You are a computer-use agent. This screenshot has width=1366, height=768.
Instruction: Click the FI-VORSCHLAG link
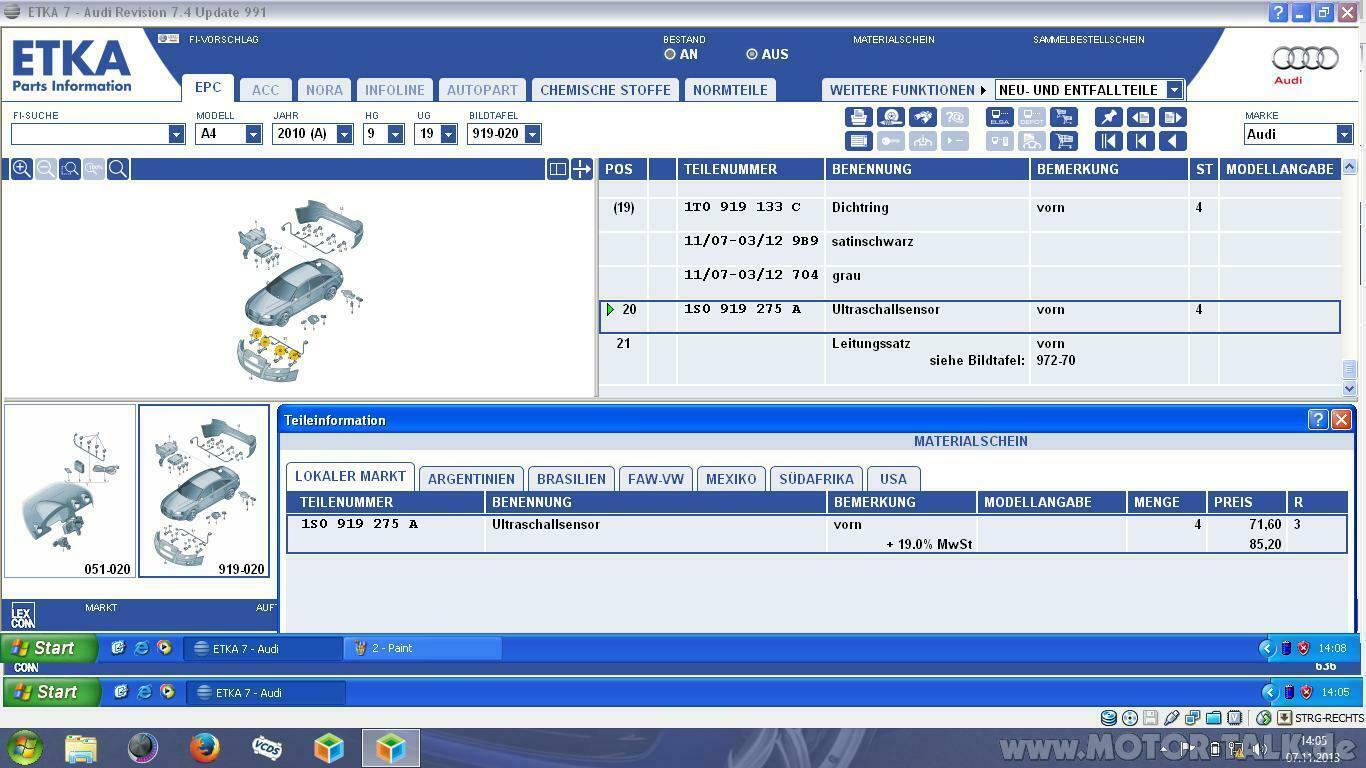[222, 40]
